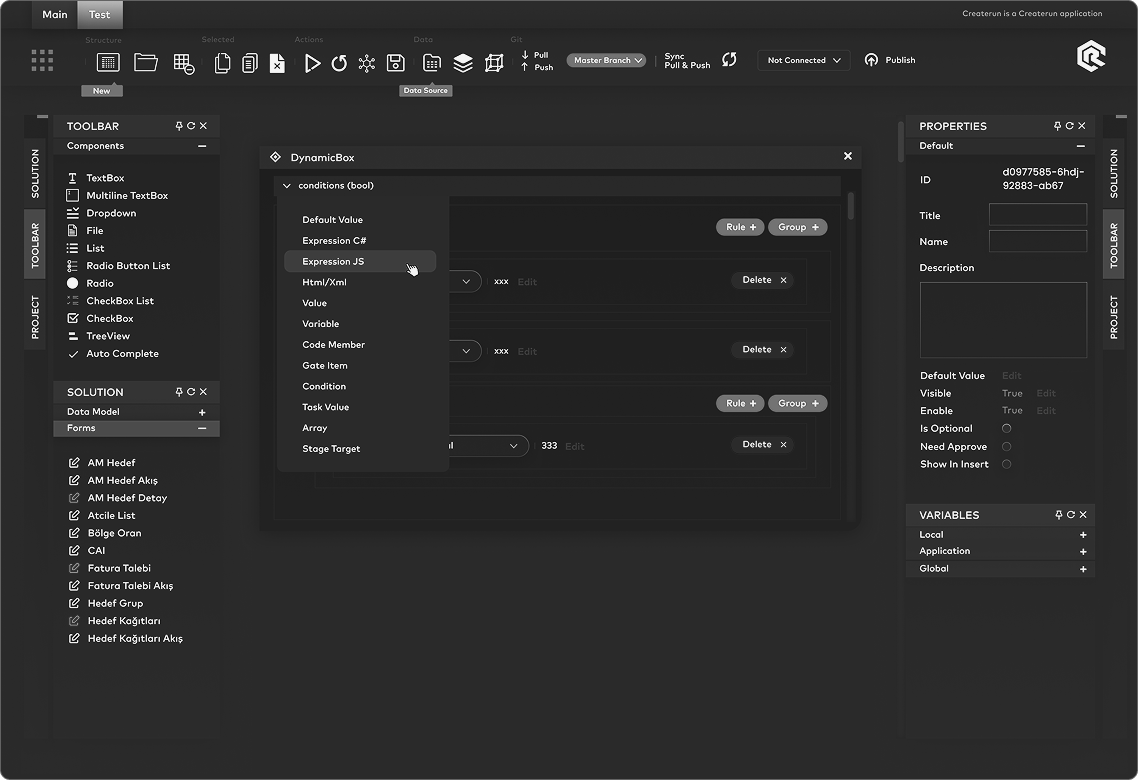Click the New structure icon
This screenshot has height=780, width=1138.
tap(108, 62)
